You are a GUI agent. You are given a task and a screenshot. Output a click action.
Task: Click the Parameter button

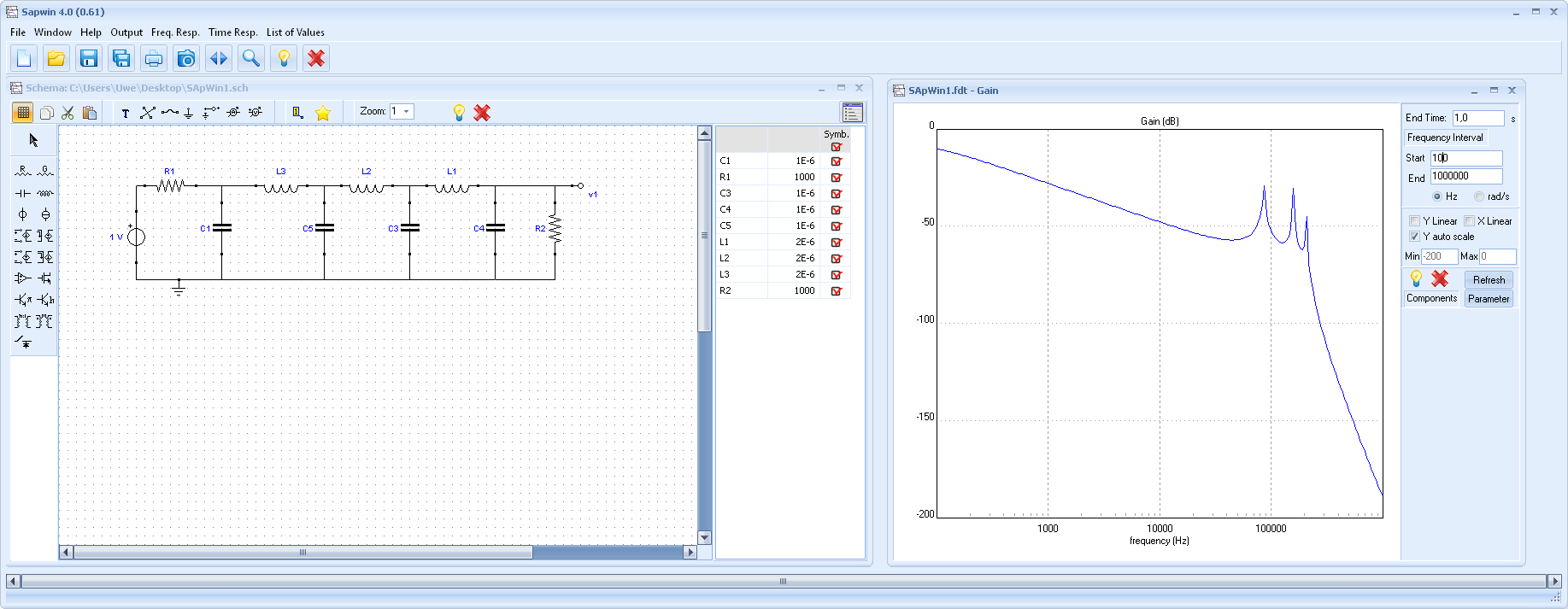[x=1489, y=299]
